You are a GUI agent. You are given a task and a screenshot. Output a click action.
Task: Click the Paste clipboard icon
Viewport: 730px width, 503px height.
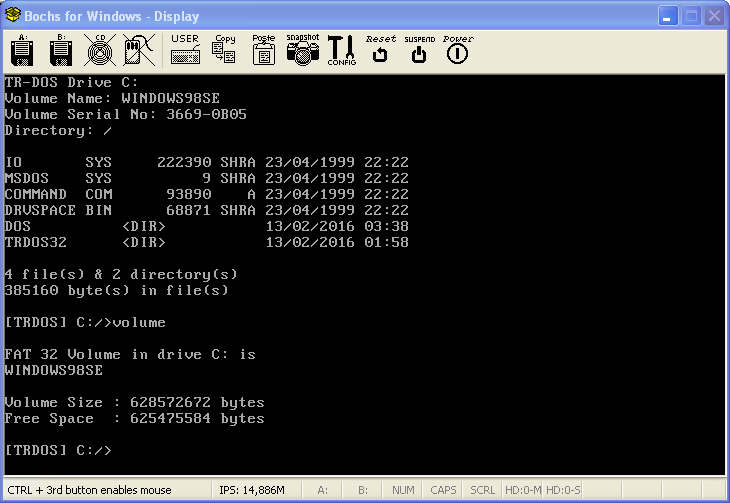tap(263, 49)
